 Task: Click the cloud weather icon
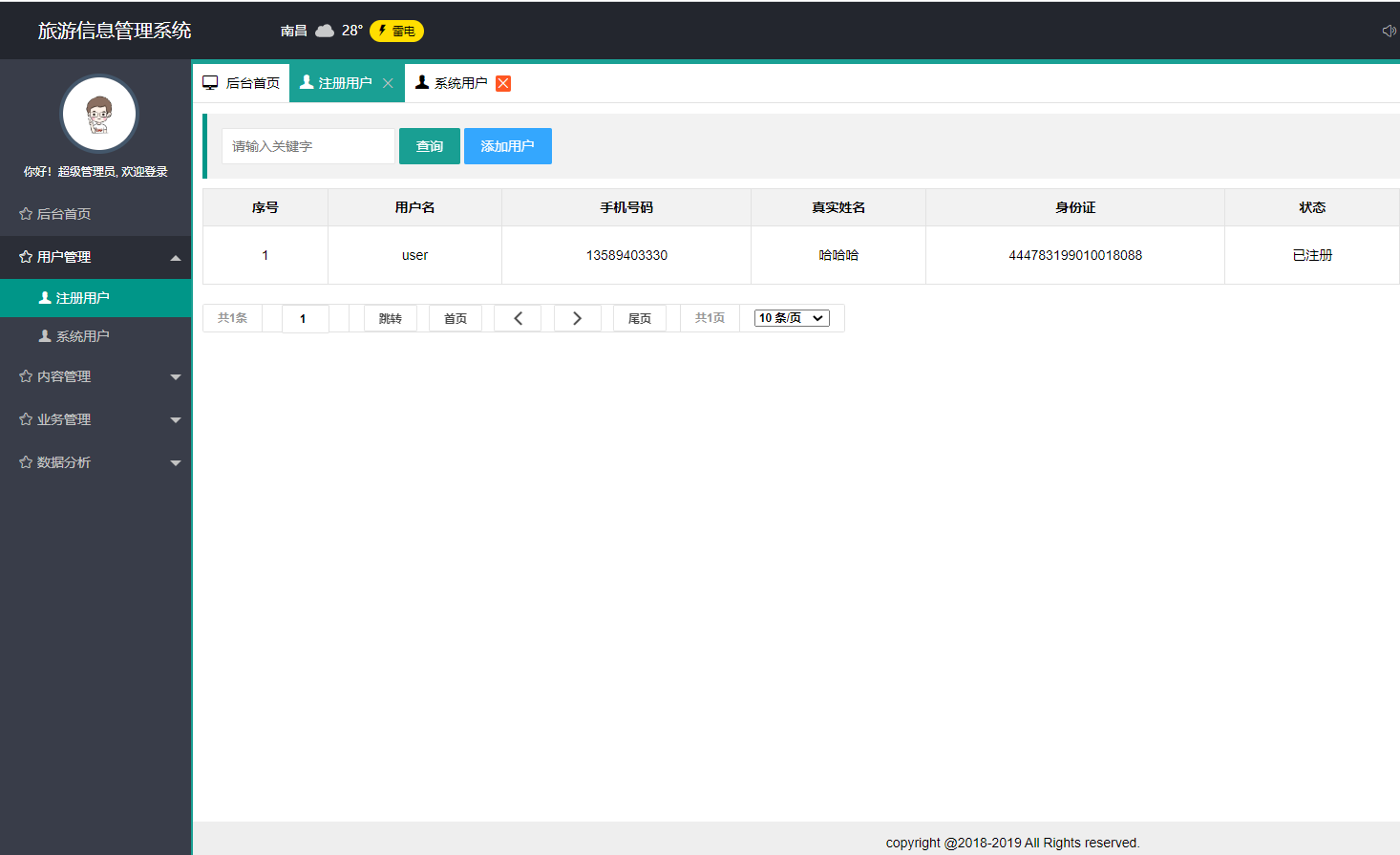pos(325,31)
